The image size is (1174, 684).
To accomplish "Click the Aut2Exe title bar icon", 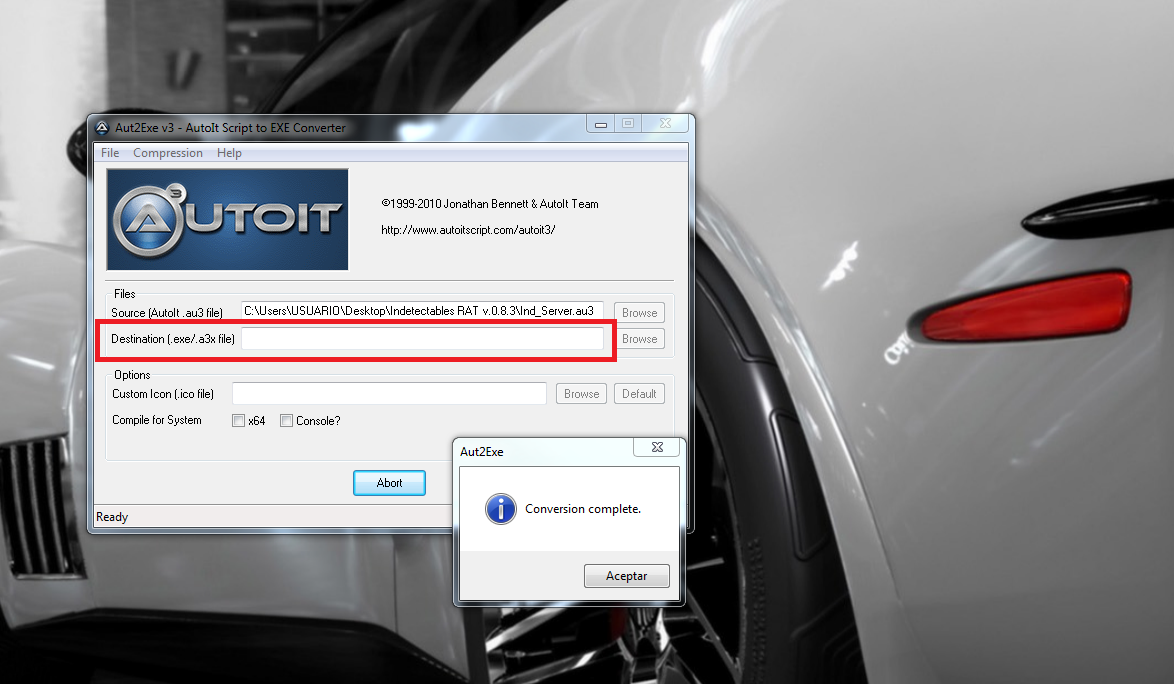I will (102, 128).
